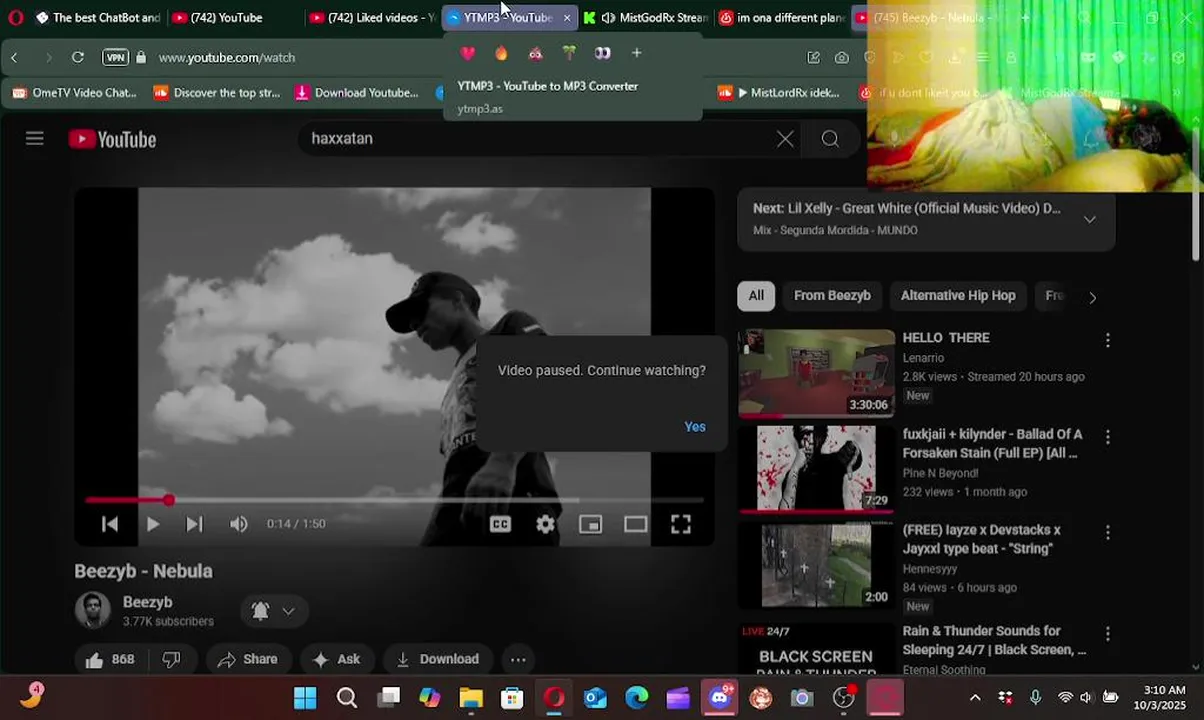1204x720 pixels.
Task: Open the notification bell dropdown
Action: (273, 611)
